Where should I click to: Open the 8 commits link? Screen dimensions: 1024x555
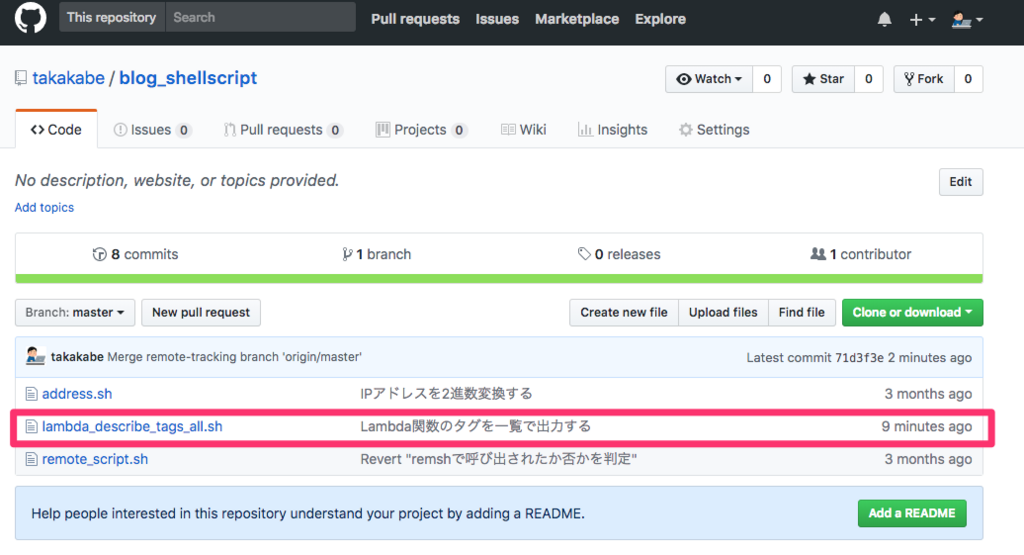(x=135, y=254)
